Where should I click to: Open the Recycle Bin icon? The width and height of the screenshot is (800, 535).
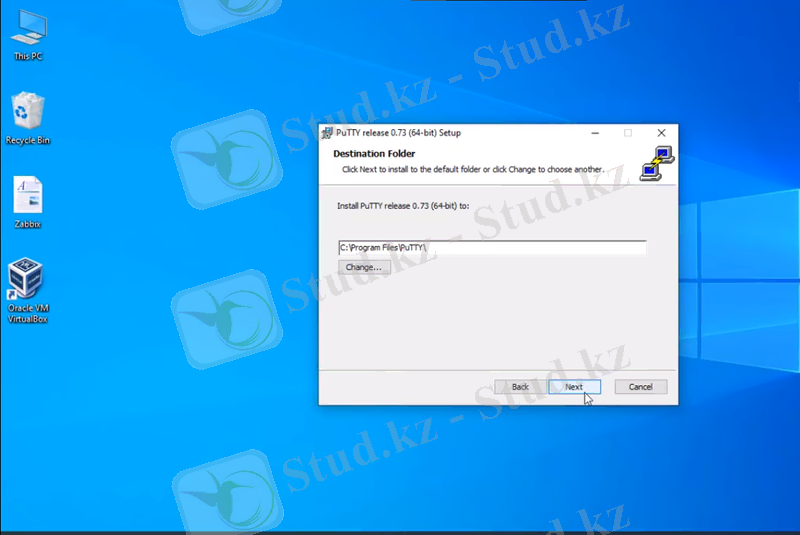[x=28, y=118]
